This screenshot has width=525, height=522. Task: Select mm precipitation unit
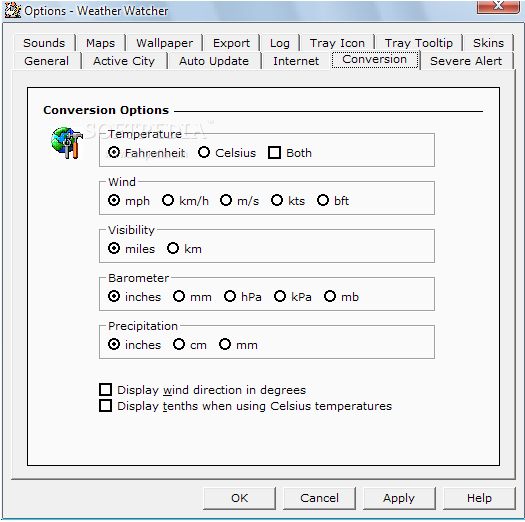tap(238, 344)
